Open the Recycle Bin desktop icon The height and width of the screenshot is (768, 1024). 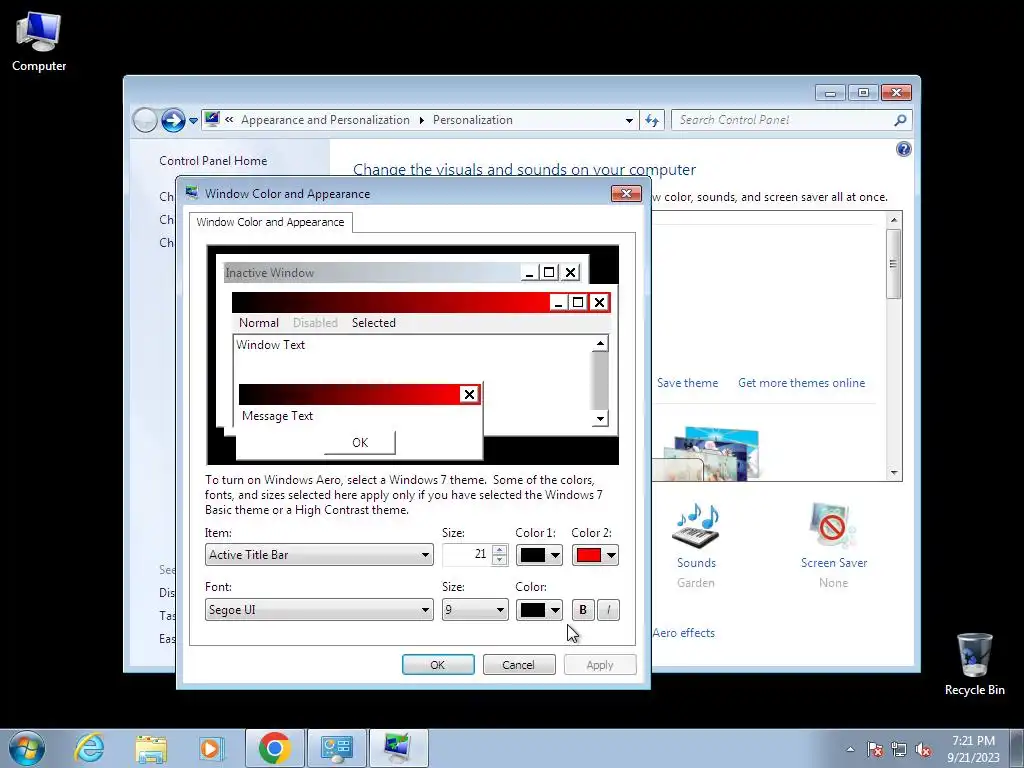(x=974, y=664)
